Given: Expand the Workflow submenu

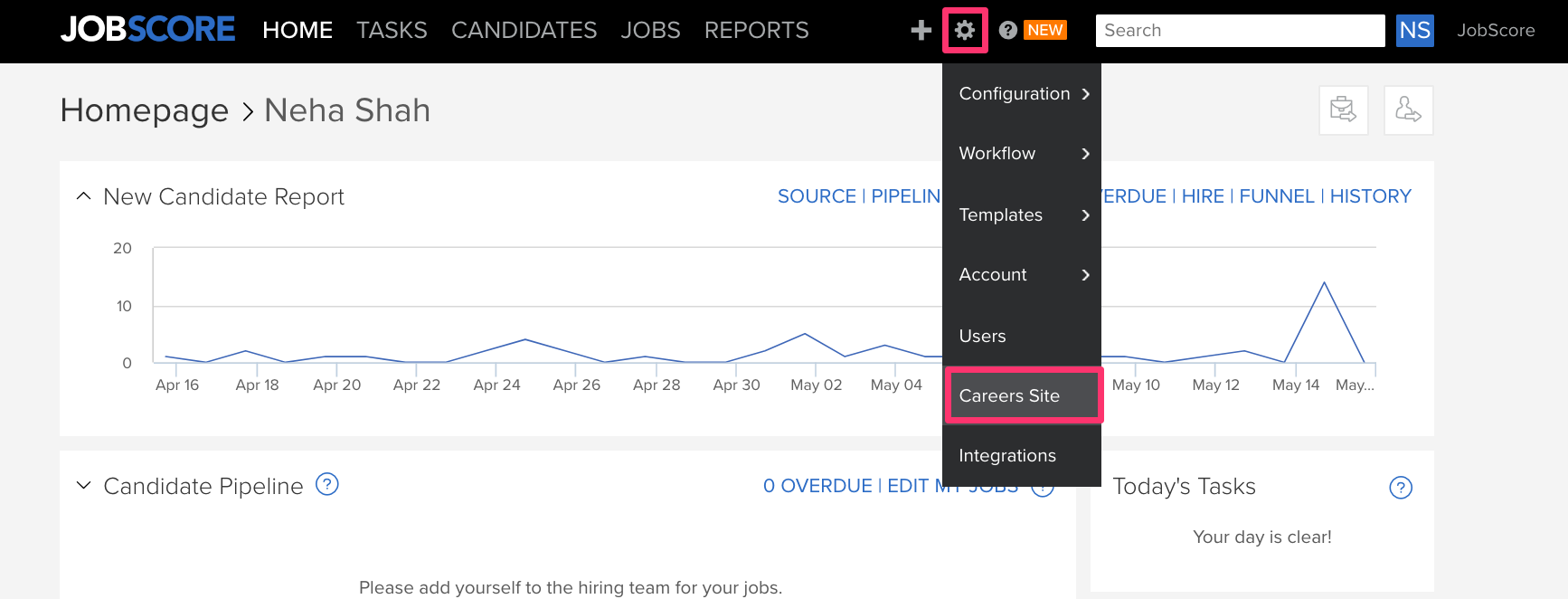Looking at the screenshot, I should tap(1022, 154).
